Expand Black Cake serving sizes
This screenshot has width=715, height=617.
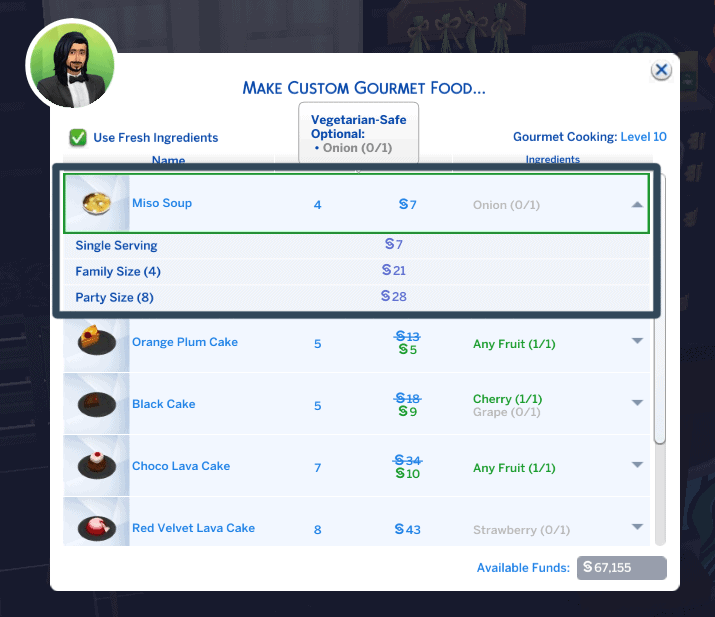[637, 404]
